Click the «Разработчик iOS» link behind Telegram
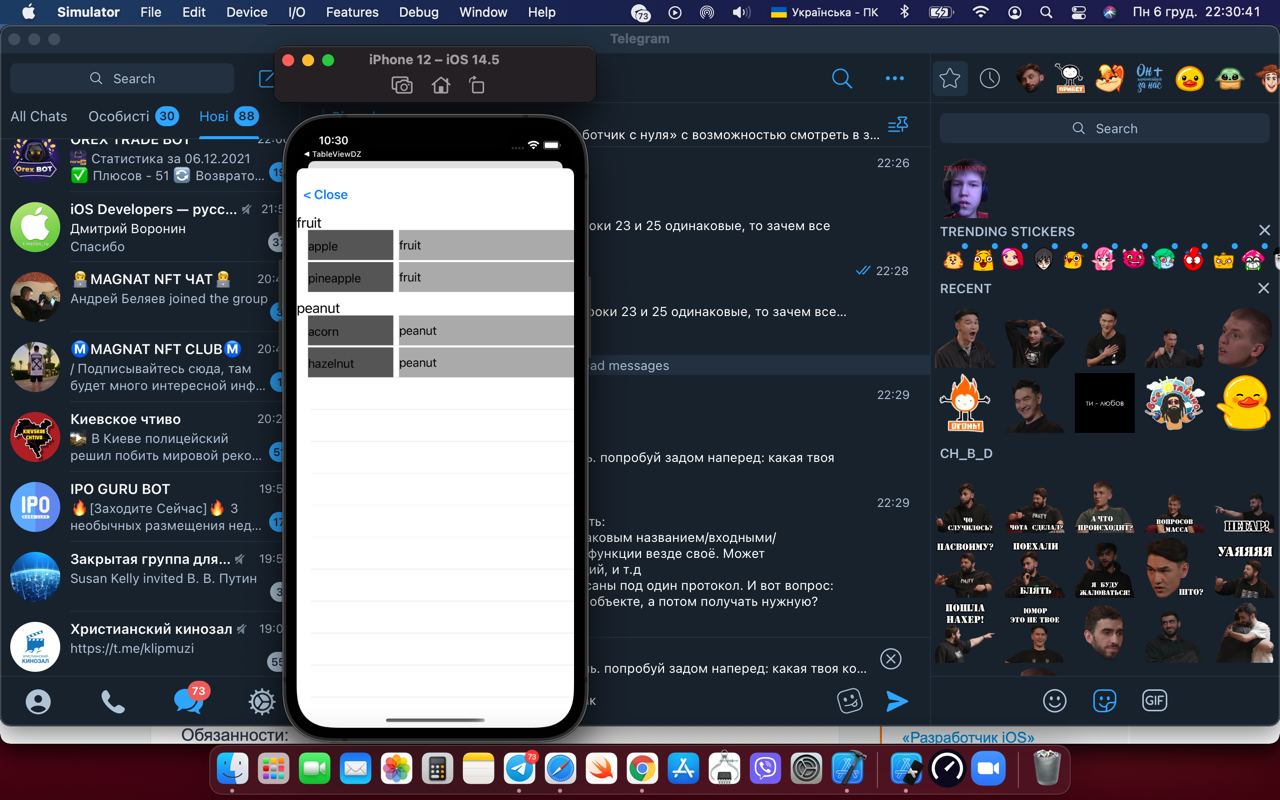The image size is (1280, 800). click(x=968, y=737)
